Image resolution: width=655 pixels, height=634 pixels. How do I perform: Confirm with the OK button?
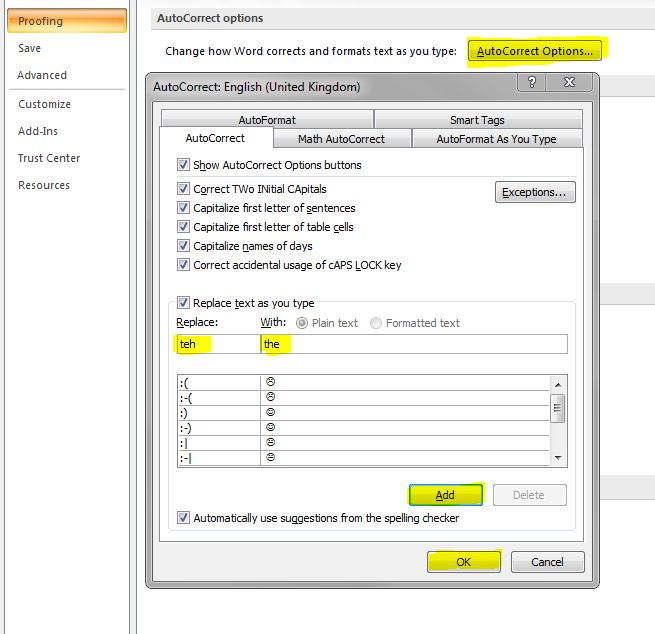[x=464, y=562]
